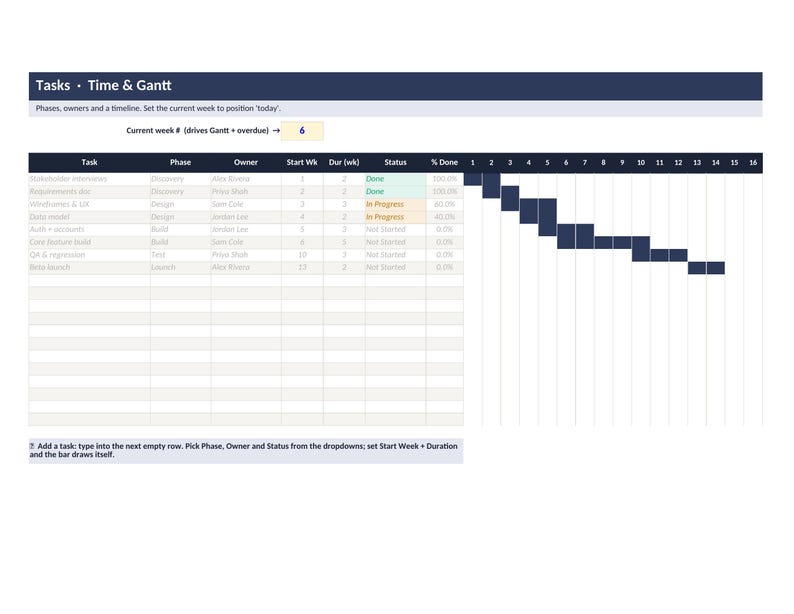
Task: Click the In Progress status for Data model
Action: point(395,217)
